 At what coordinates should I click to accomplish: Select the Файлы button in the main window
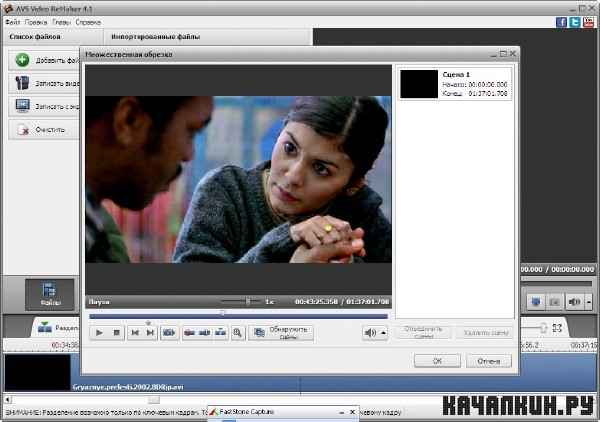[50, 294]
